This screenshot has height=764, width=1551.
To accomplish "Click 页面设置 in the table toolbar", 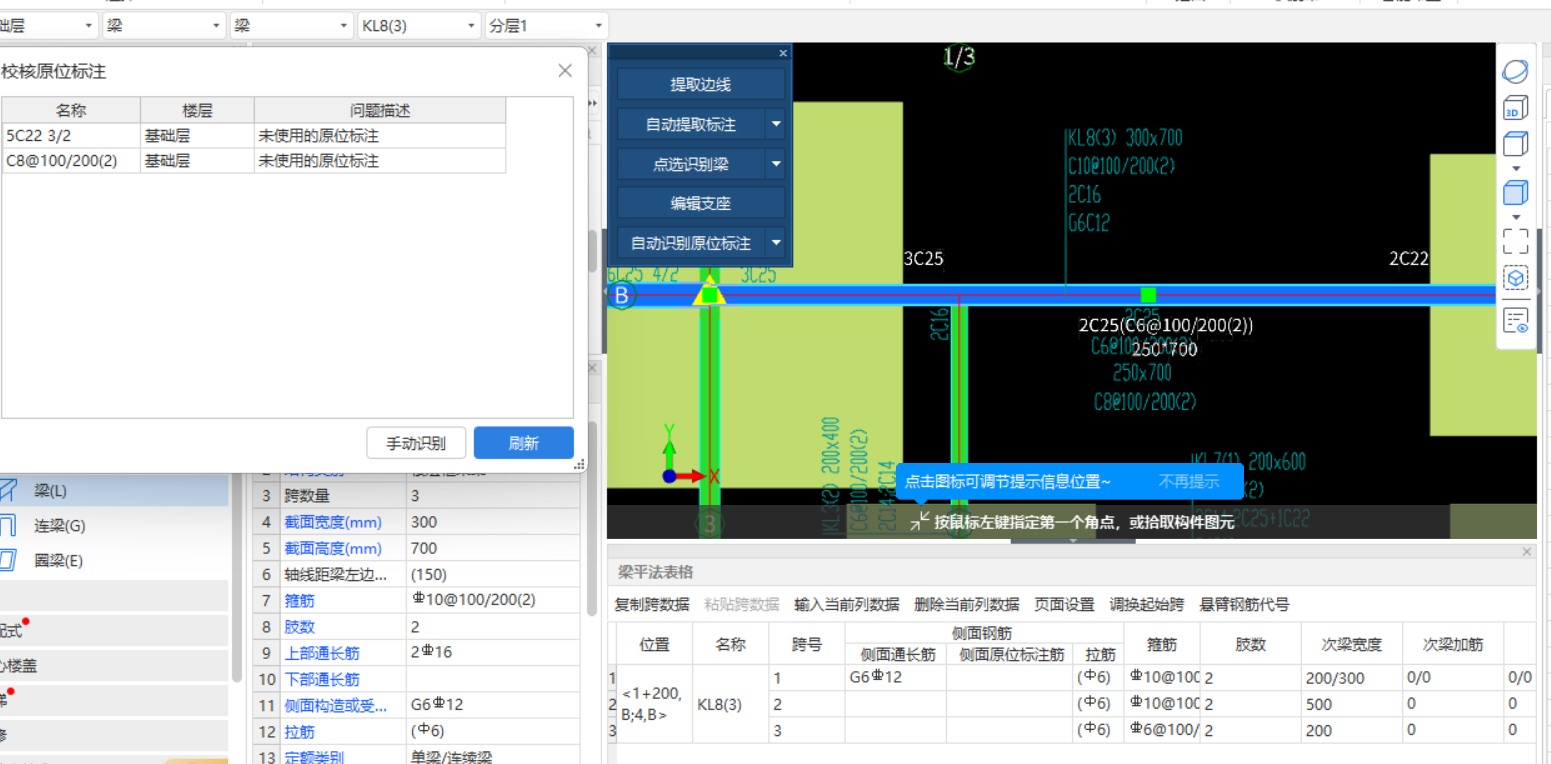I will click(1064, 604).
